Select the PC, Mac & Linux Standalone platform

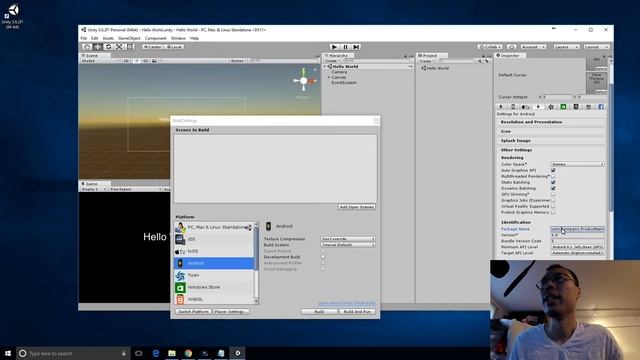point(214,227)
